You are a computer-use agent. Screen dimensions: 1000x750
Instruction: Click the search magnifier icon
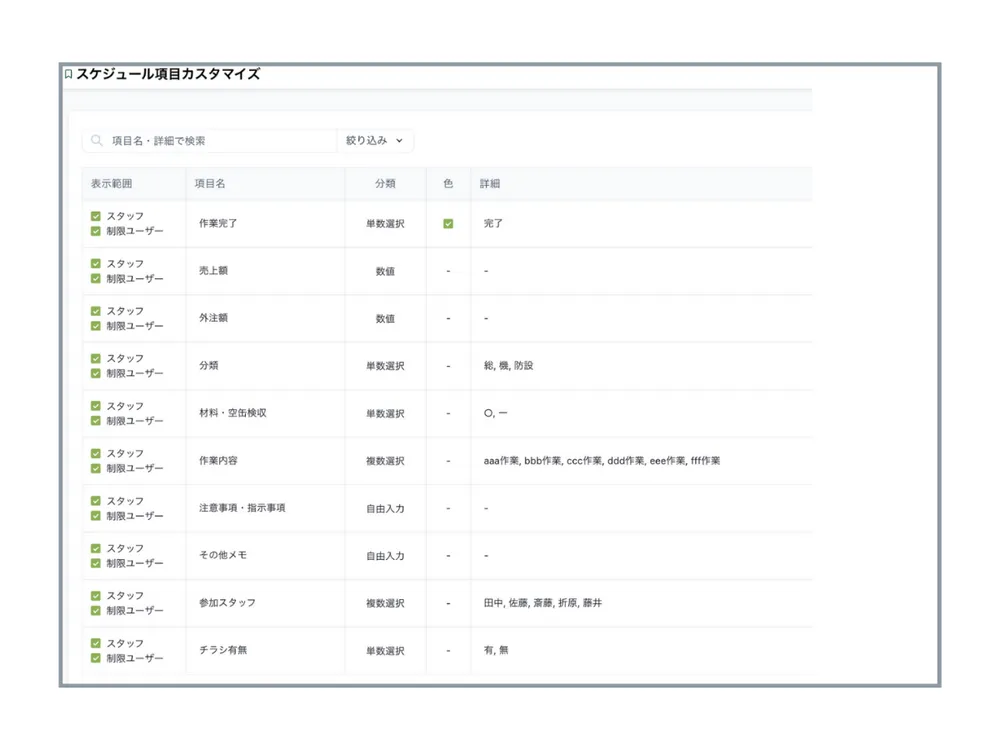[96, 140]
